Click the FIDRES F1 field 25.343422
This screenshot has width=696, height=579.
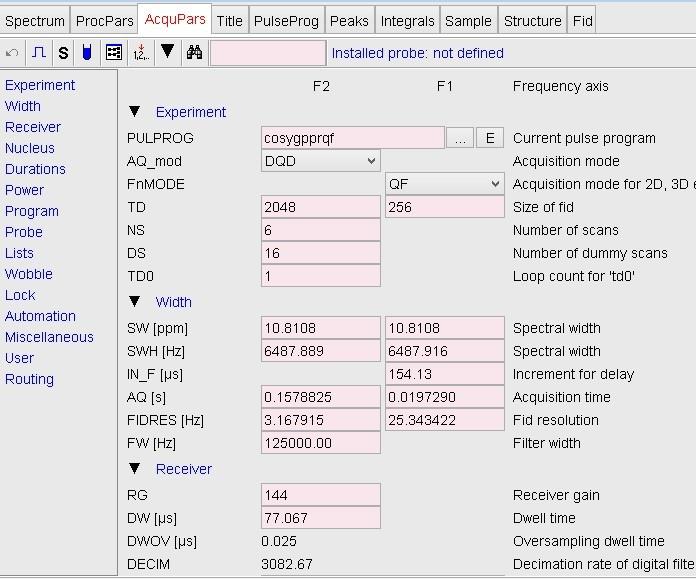point(444,420)
